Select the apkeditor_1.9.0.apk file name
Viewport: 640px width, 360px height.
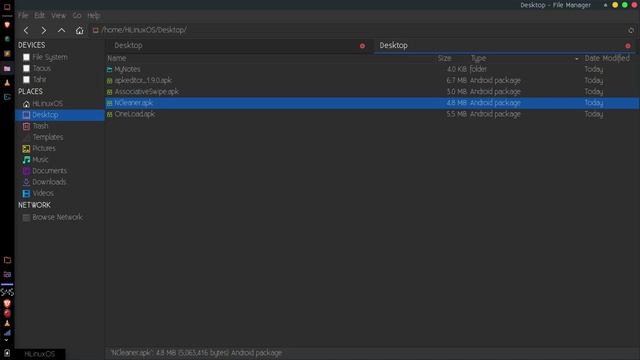click(x=143, y=80)
